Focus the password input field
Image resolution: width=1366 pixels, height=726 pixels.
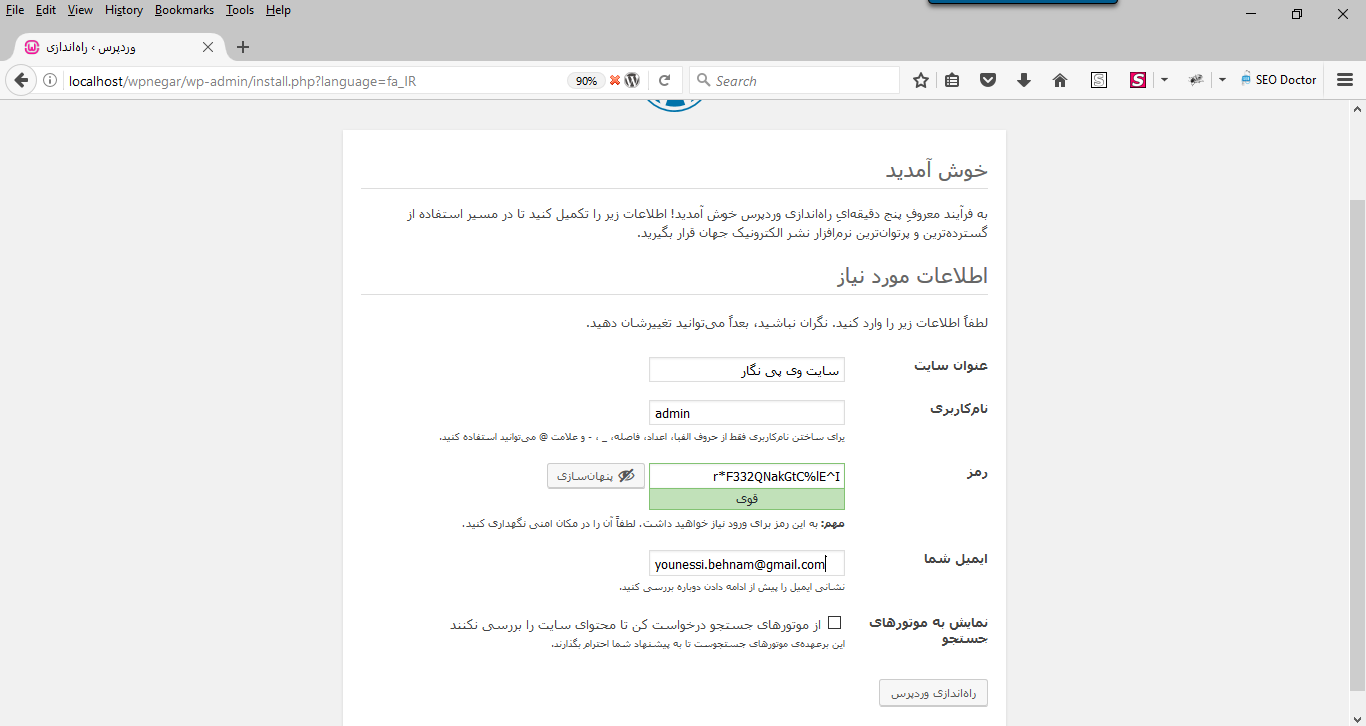[x=747, y=476]
